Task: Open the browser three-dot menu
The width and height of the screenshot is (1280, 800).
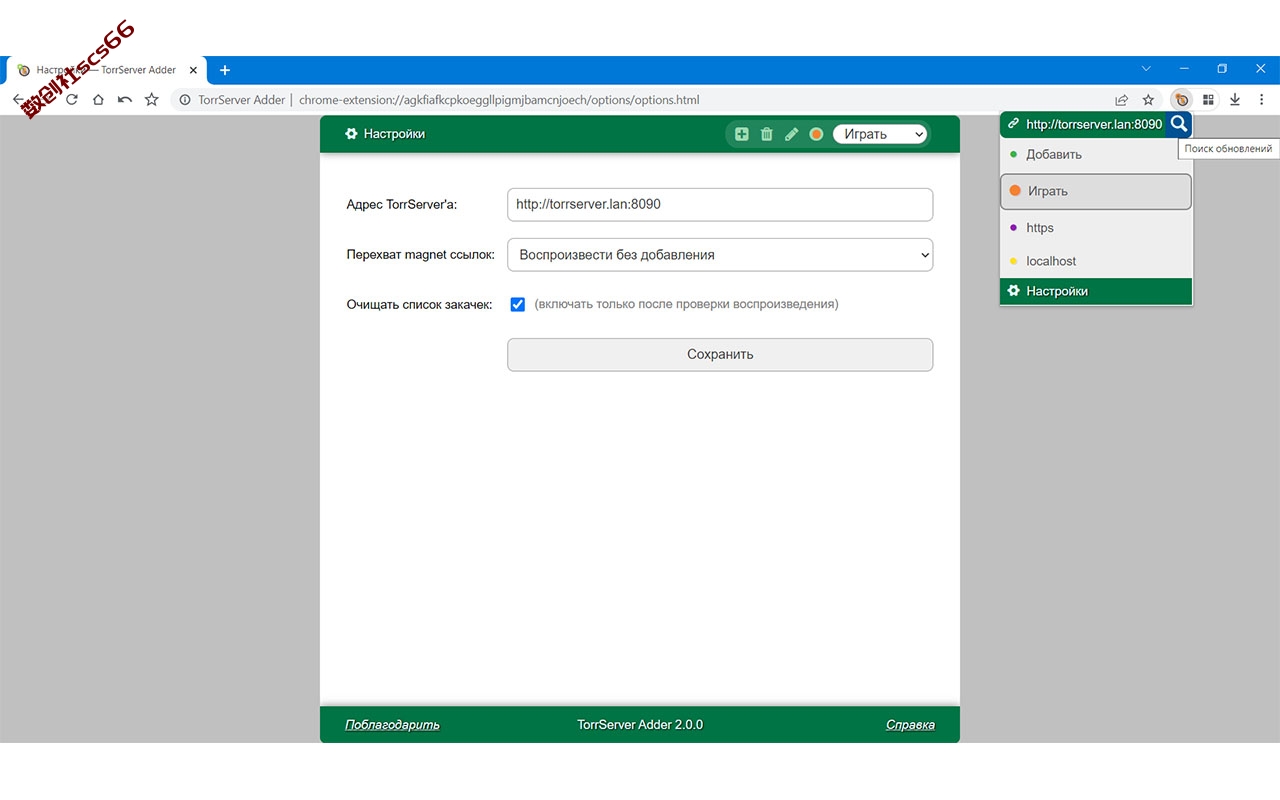Action: [x=1261, y=100]
